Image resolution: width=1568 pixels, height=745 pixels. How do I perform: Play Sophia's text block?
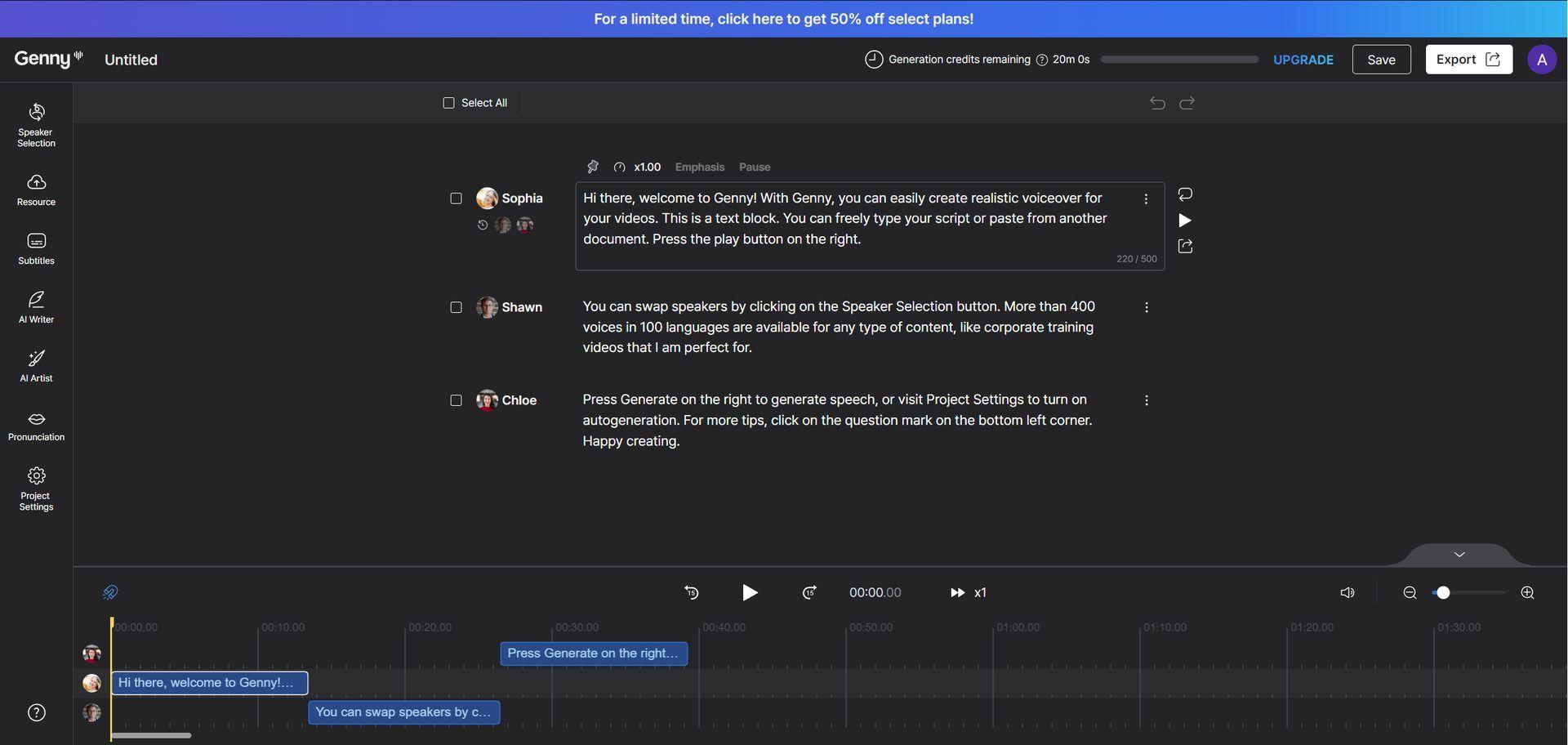pos(1185,220)
